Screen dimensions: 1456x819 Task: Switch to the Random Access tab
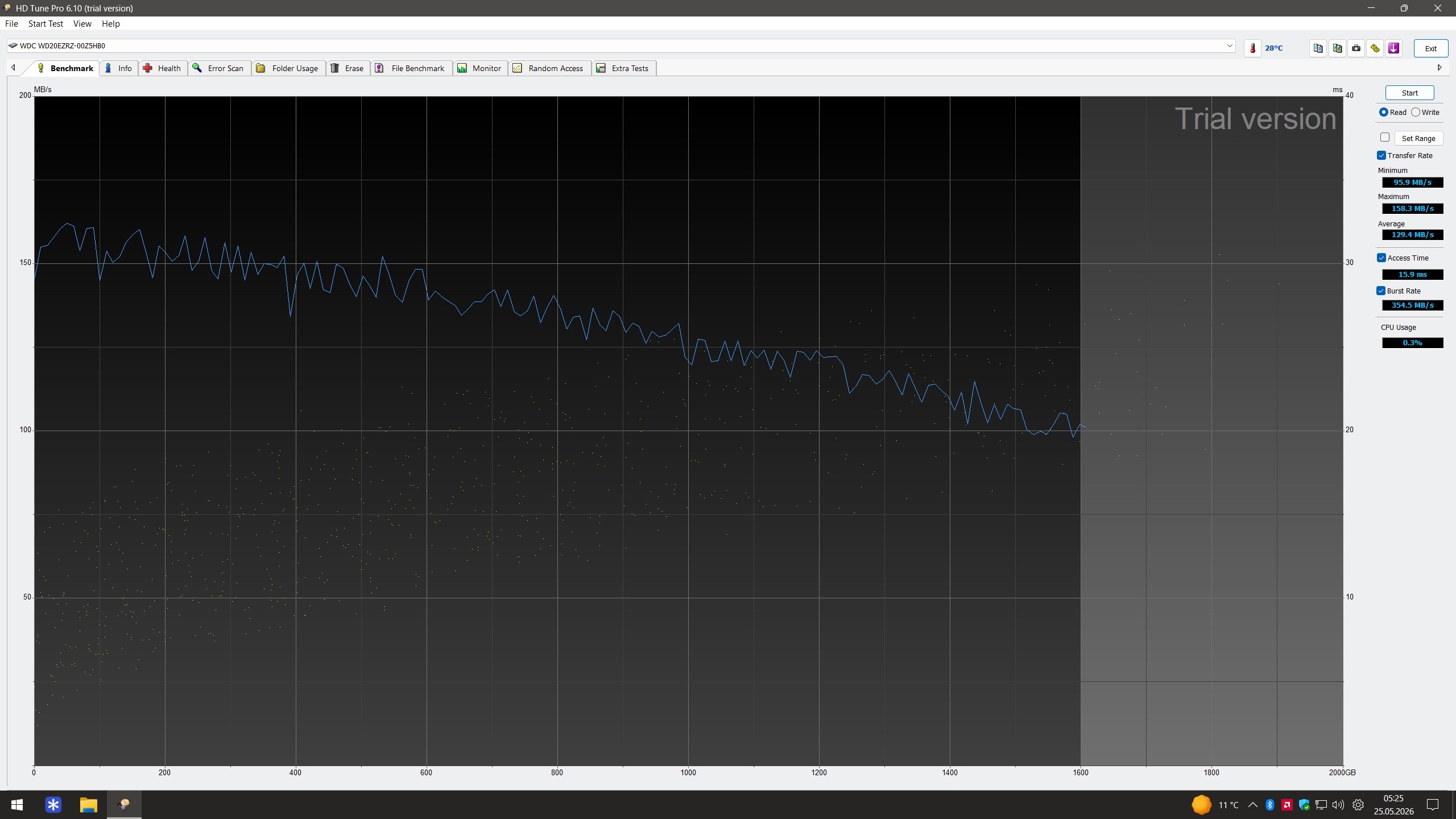click(549, 68)
